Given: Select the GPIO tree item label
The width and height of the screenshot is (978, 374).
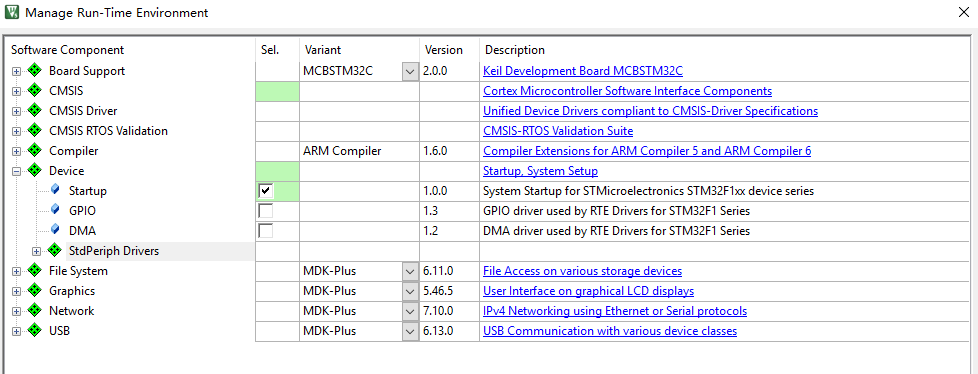Looking at the screenshot, I should click(82, 211).
